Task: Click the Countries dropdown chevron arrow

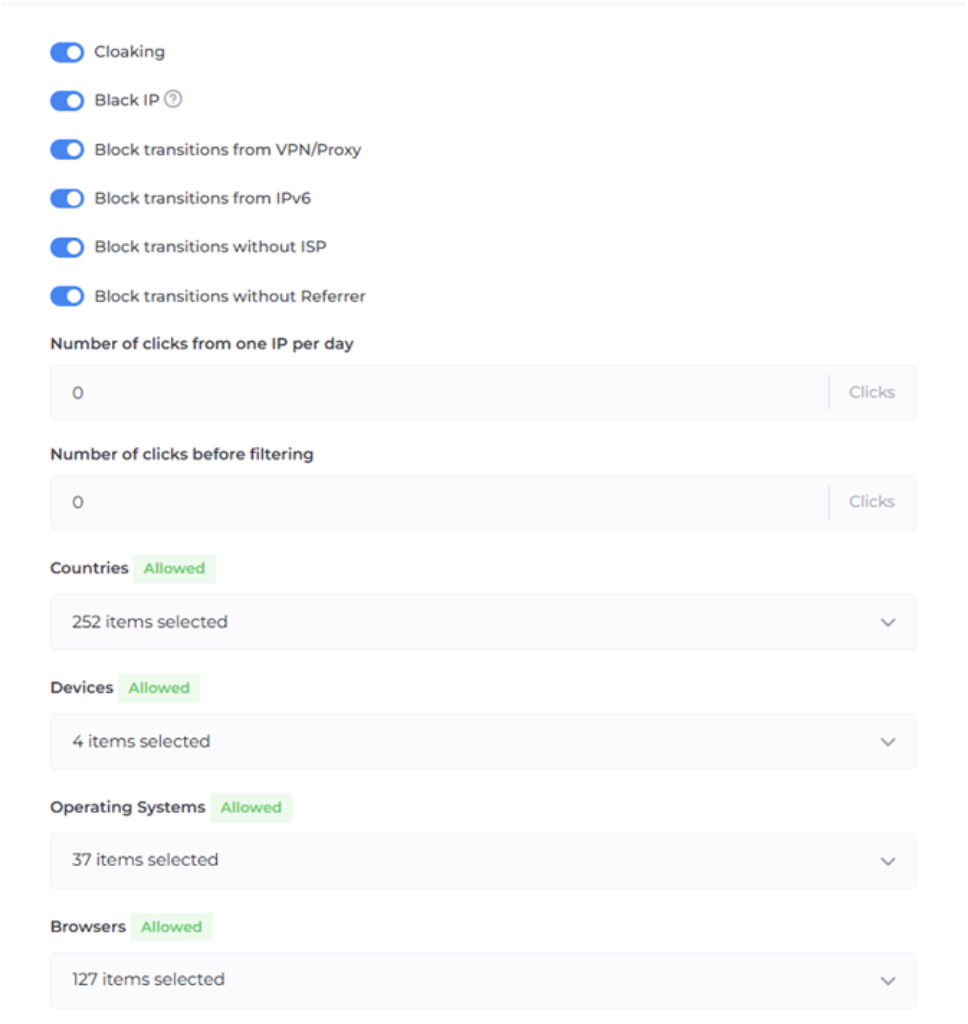Action: [x=887, y=623]
